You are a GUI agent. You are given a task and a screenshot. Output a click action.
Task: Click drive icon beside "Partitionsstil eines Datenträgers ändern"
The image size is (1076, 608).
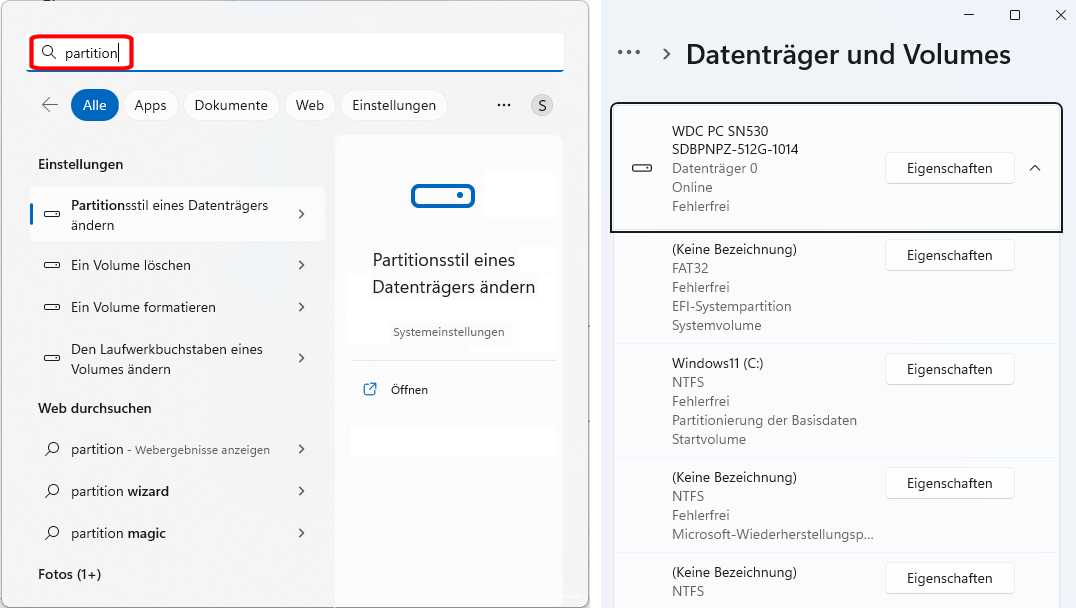pyautogui.click(x=50, y=214)
